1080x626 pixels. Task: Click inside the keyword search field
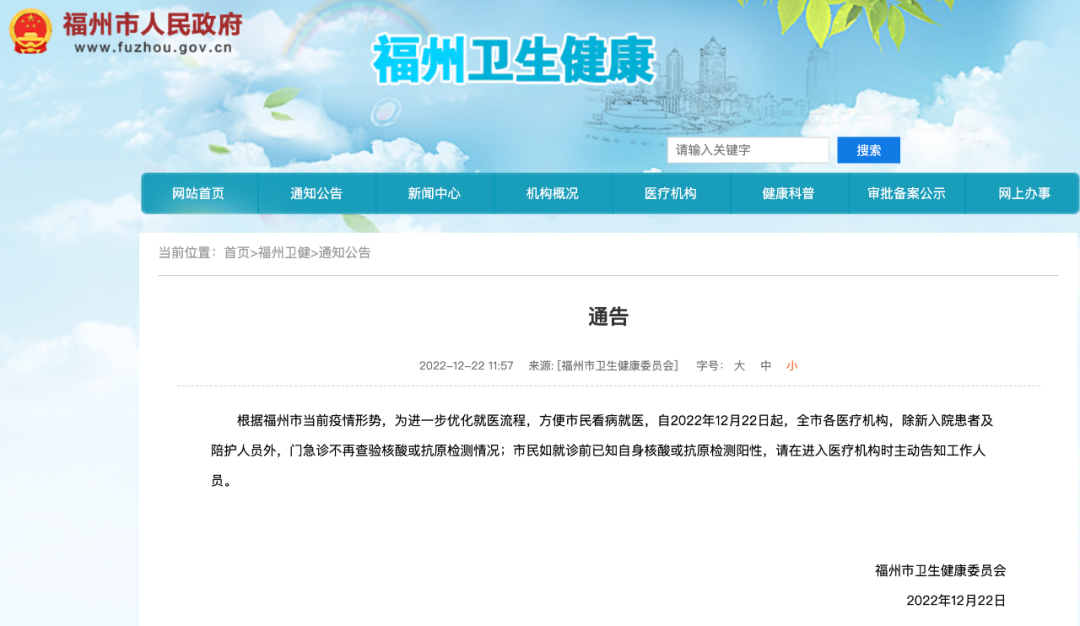tap(748, 150)
